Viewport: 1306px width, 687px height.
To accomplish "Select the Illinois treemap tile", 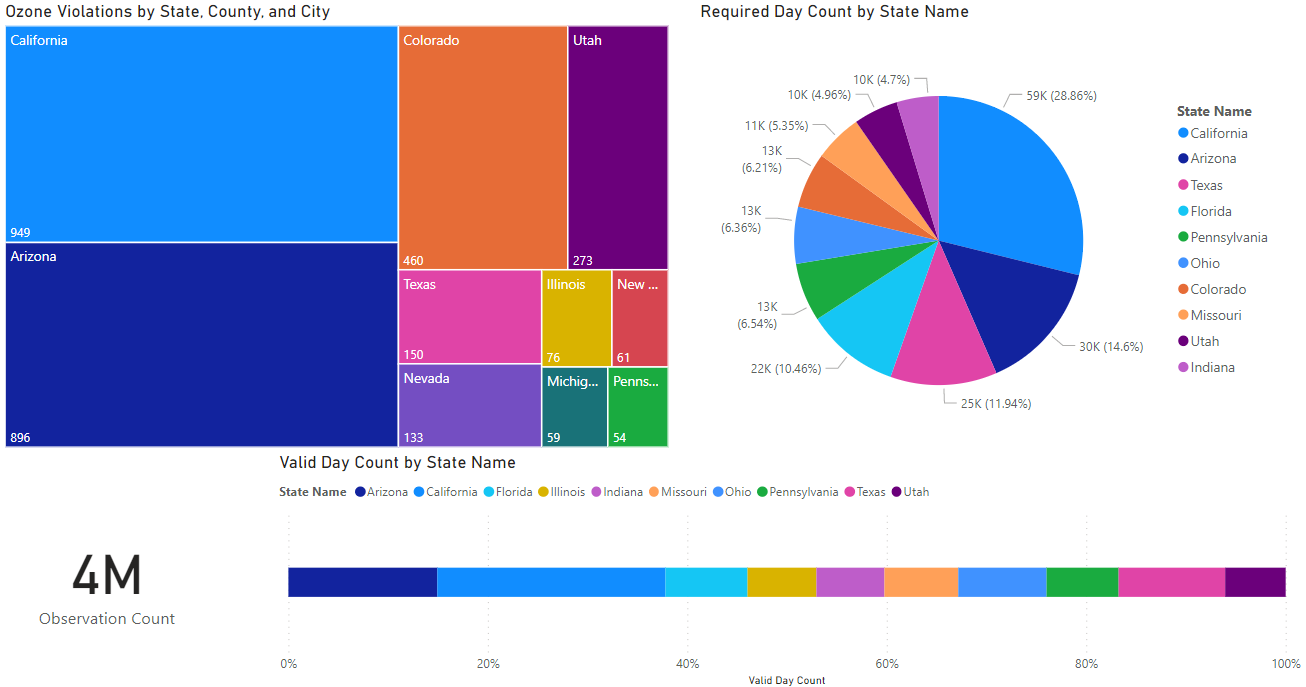I will click(576, 318).
